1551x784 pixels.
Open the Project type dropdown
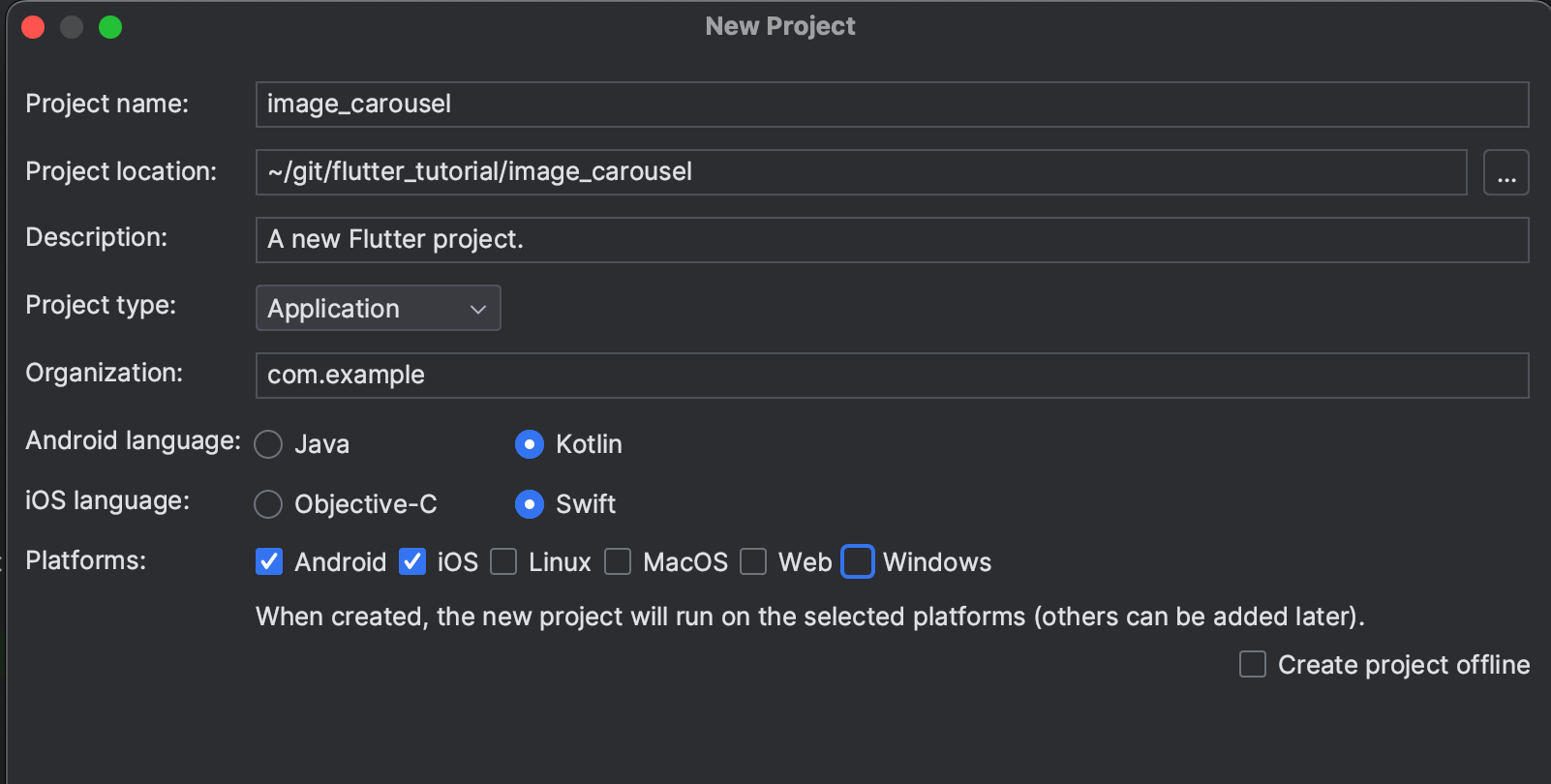coord(378,308)
